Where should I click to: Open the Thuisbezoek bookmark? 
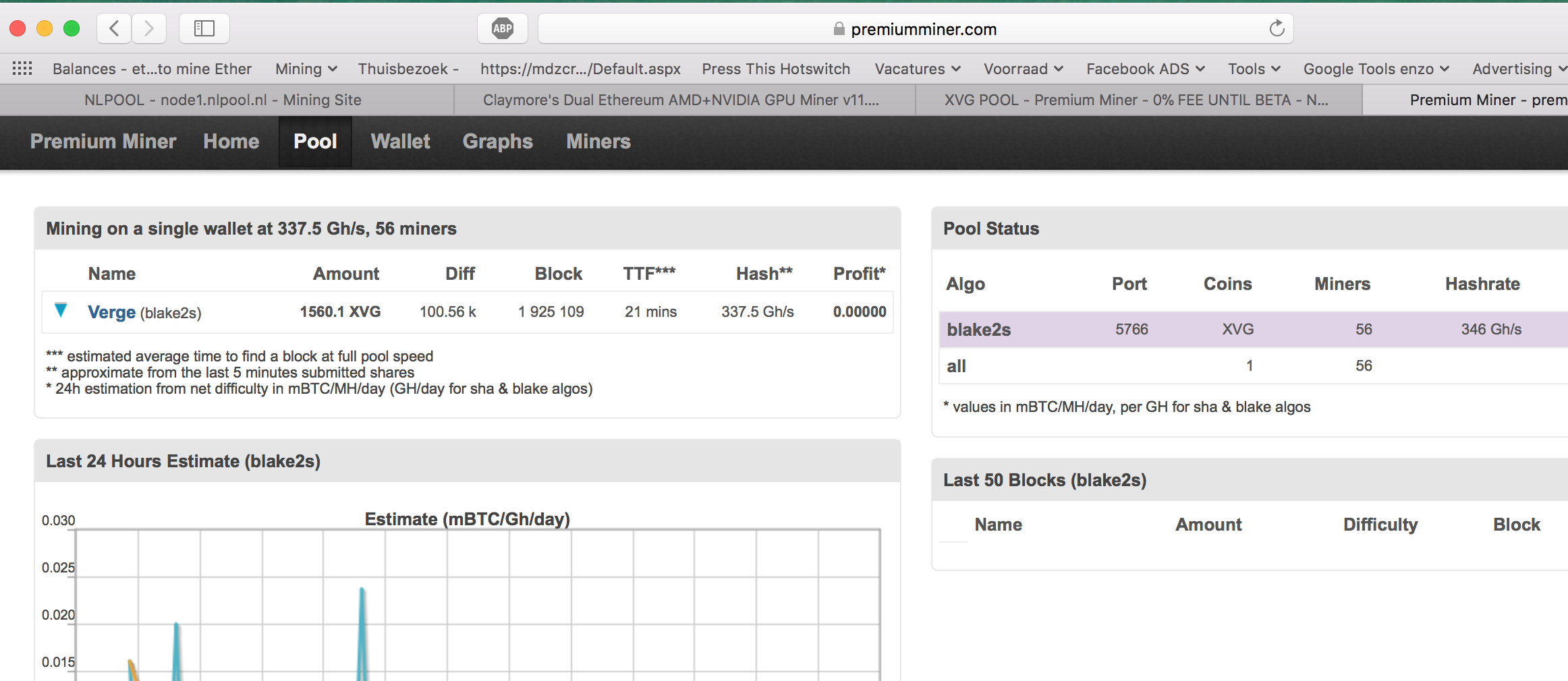point(408,69)
